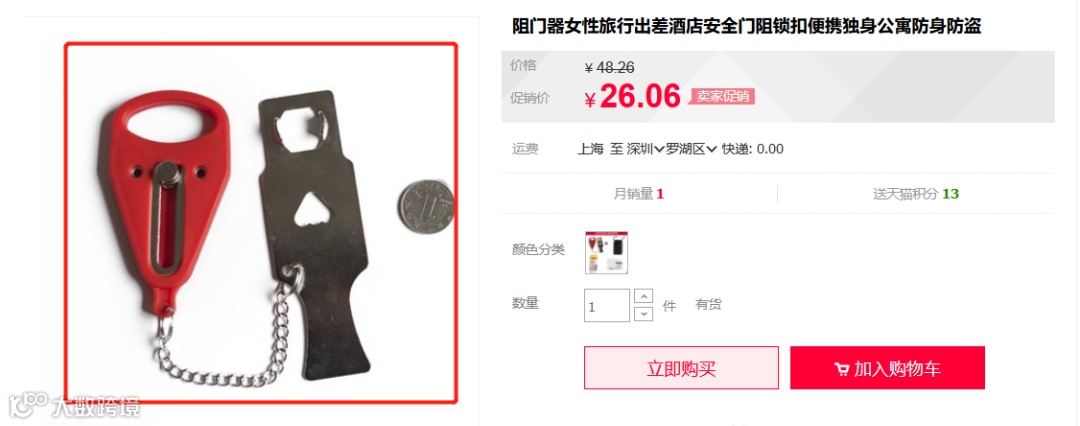This screenshot has height=426, width=1080.
Task: Click the coin in the product photo
Action: tap(425, 204)
